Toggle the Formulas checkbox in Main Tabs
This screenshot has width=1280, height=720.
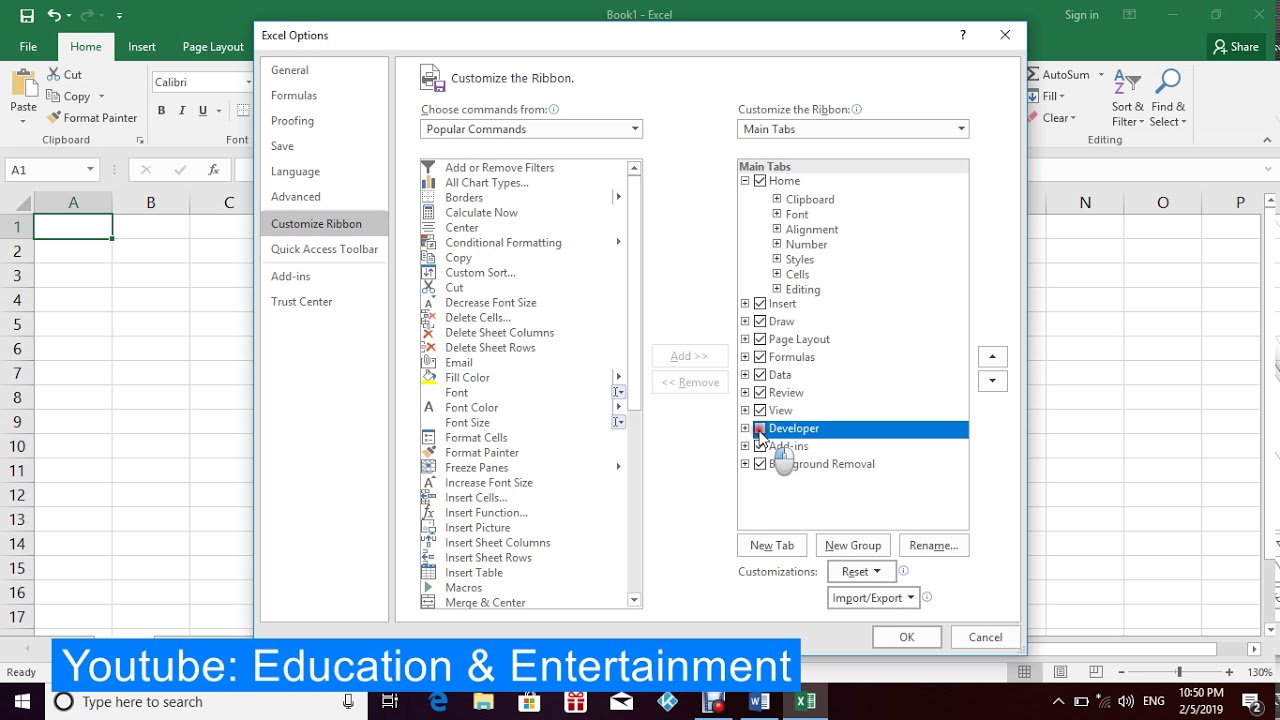coord(760,357)
